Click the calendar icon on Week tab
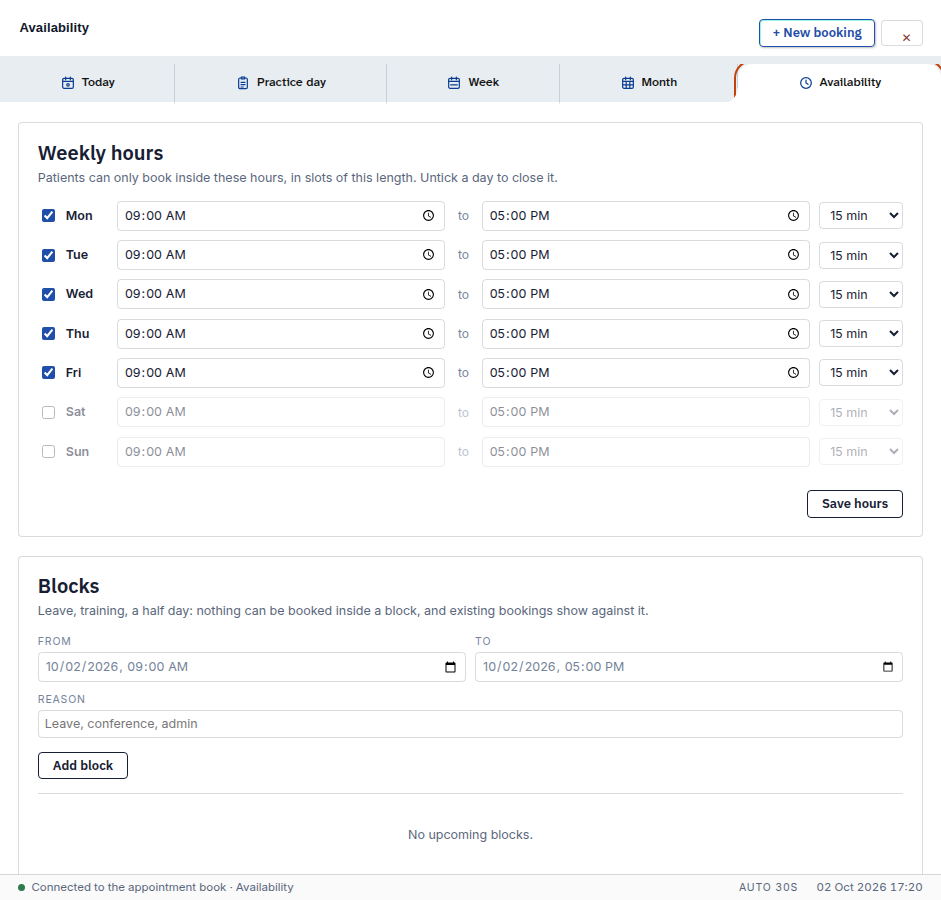Image resolution: width=941 pixels, height=900 pixels. tap(454, 83)
